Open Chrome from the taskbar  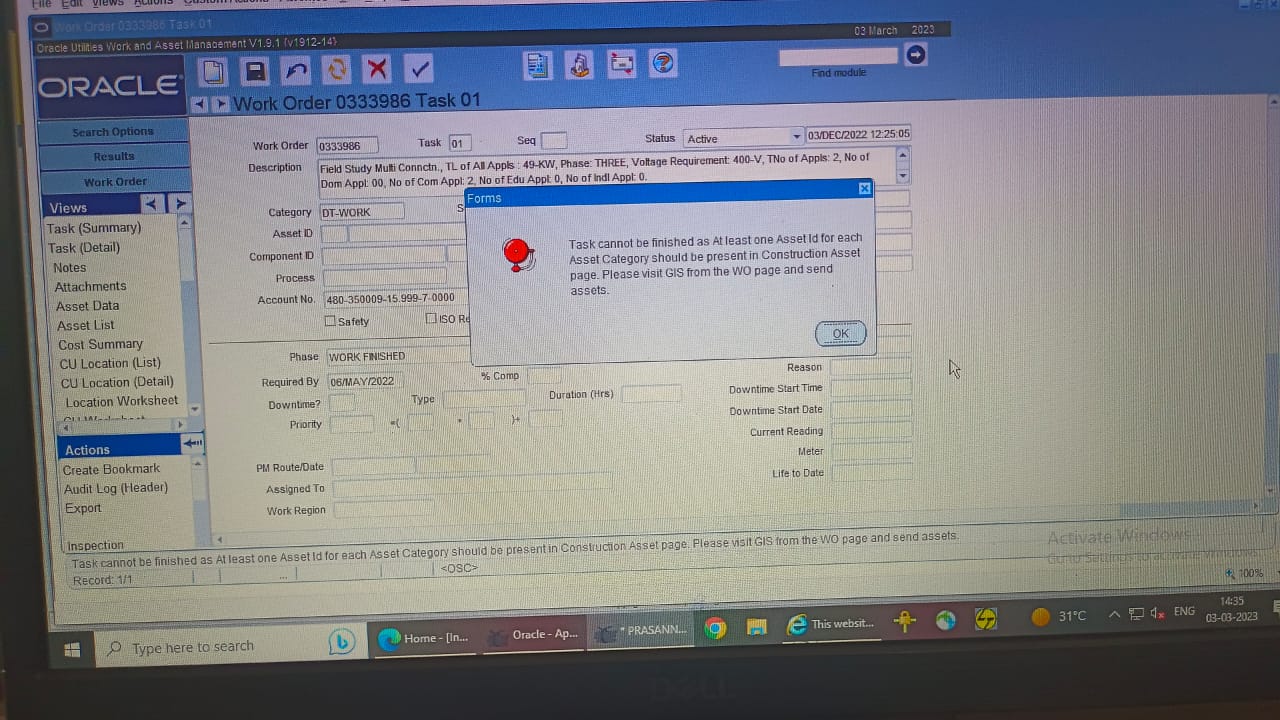[x=715, y=628]
